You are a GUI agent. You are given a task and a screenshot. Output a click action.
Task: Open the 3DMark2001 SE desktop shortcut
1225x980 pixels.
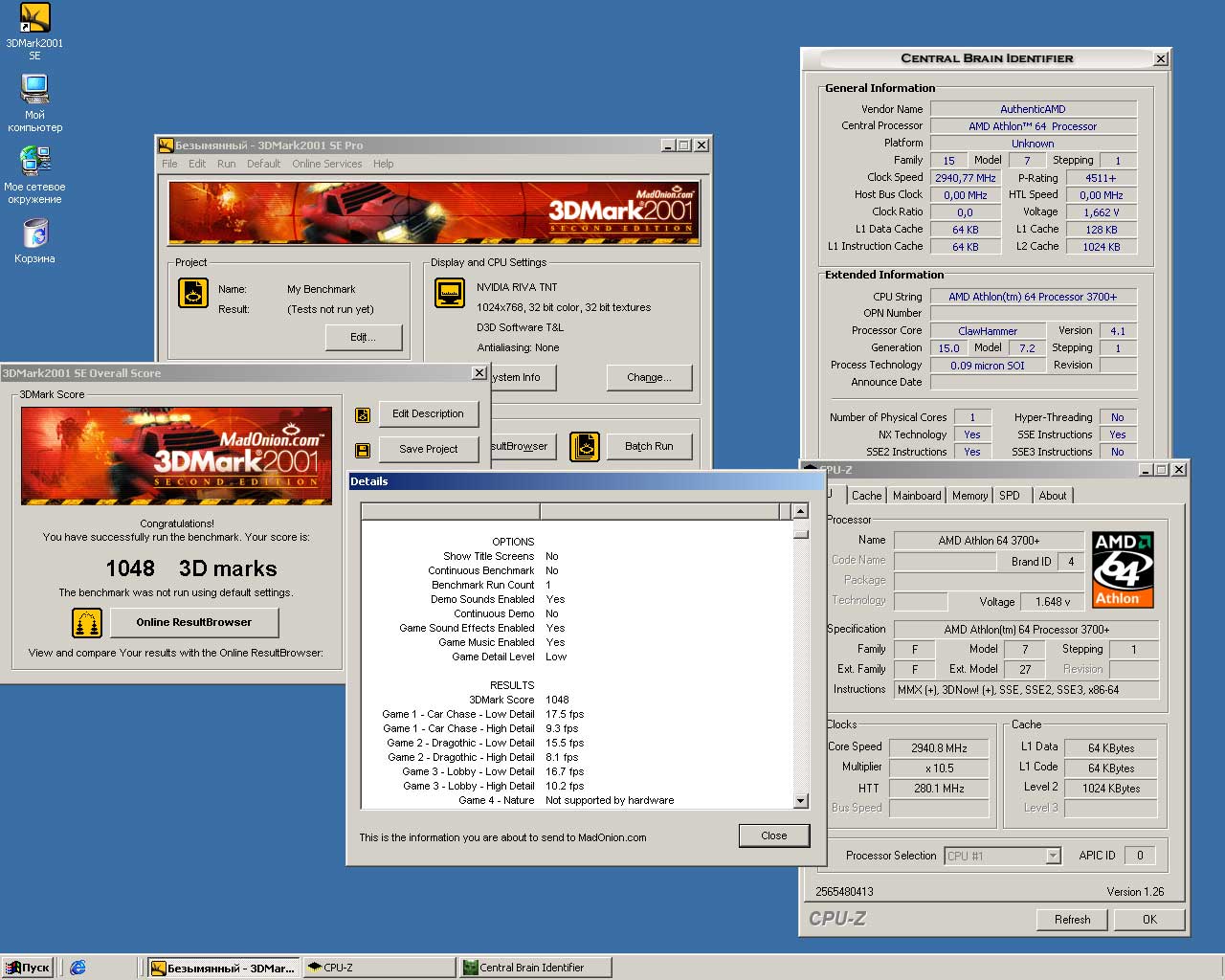pyautogui.click(x=34, y=32)
